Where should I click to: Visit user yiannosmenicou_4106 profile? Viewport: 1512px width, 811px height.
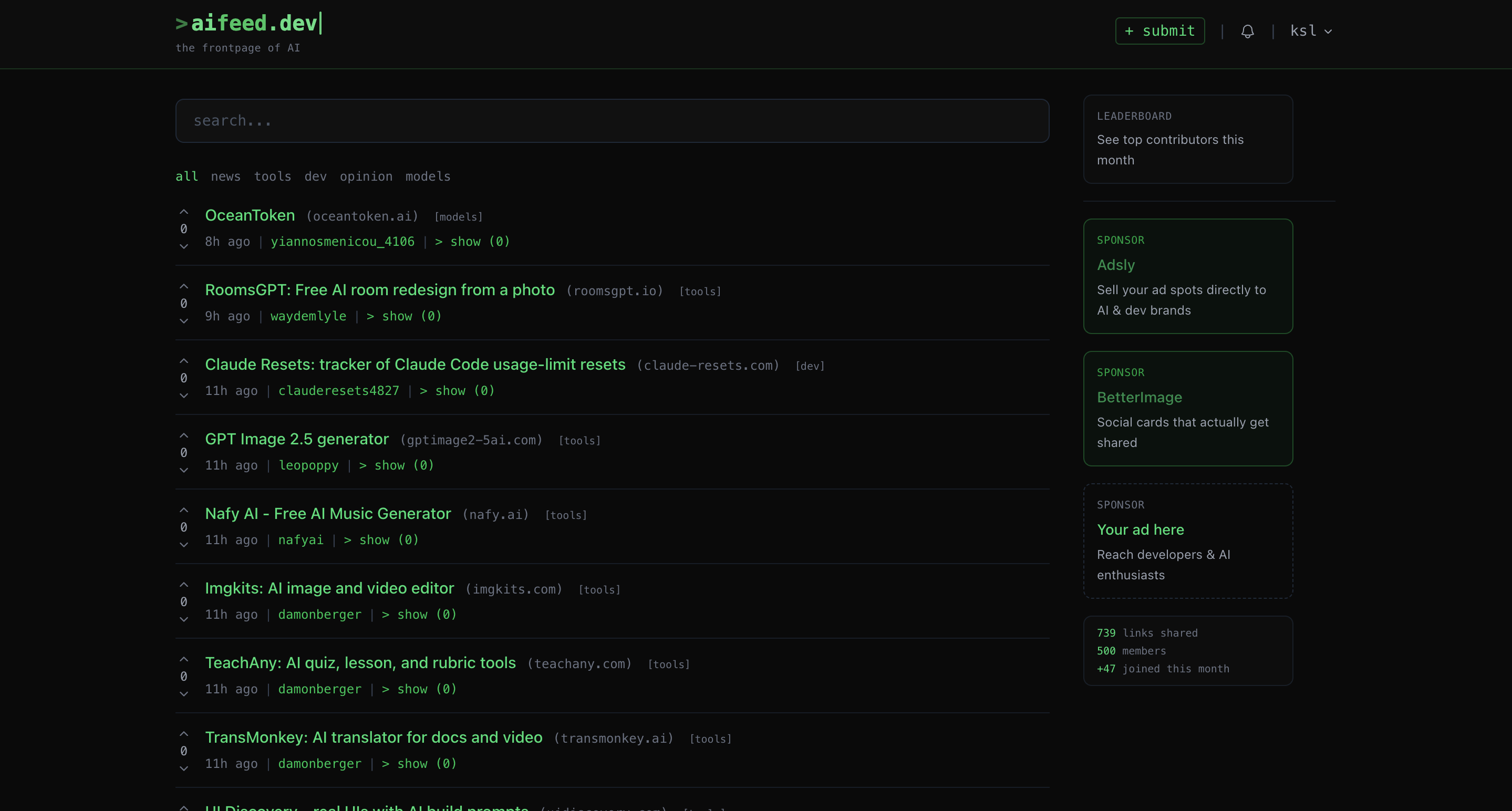342,242
